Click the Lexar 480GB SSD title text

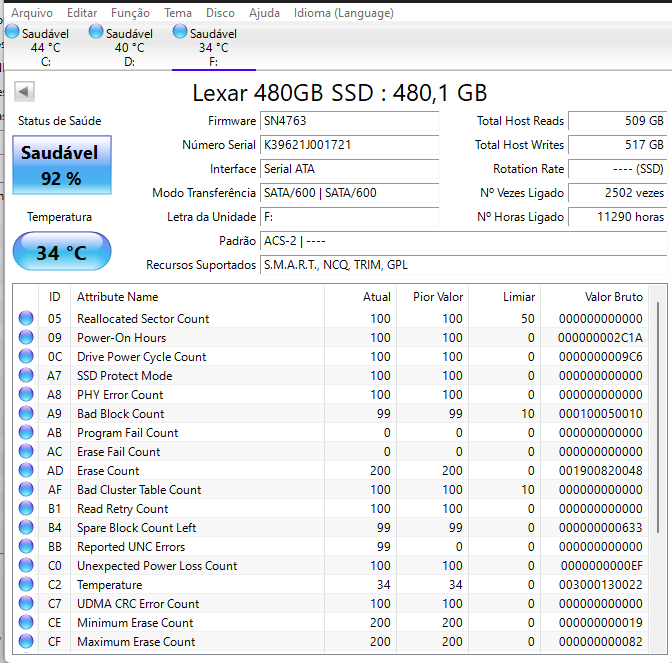pos(340,93)
